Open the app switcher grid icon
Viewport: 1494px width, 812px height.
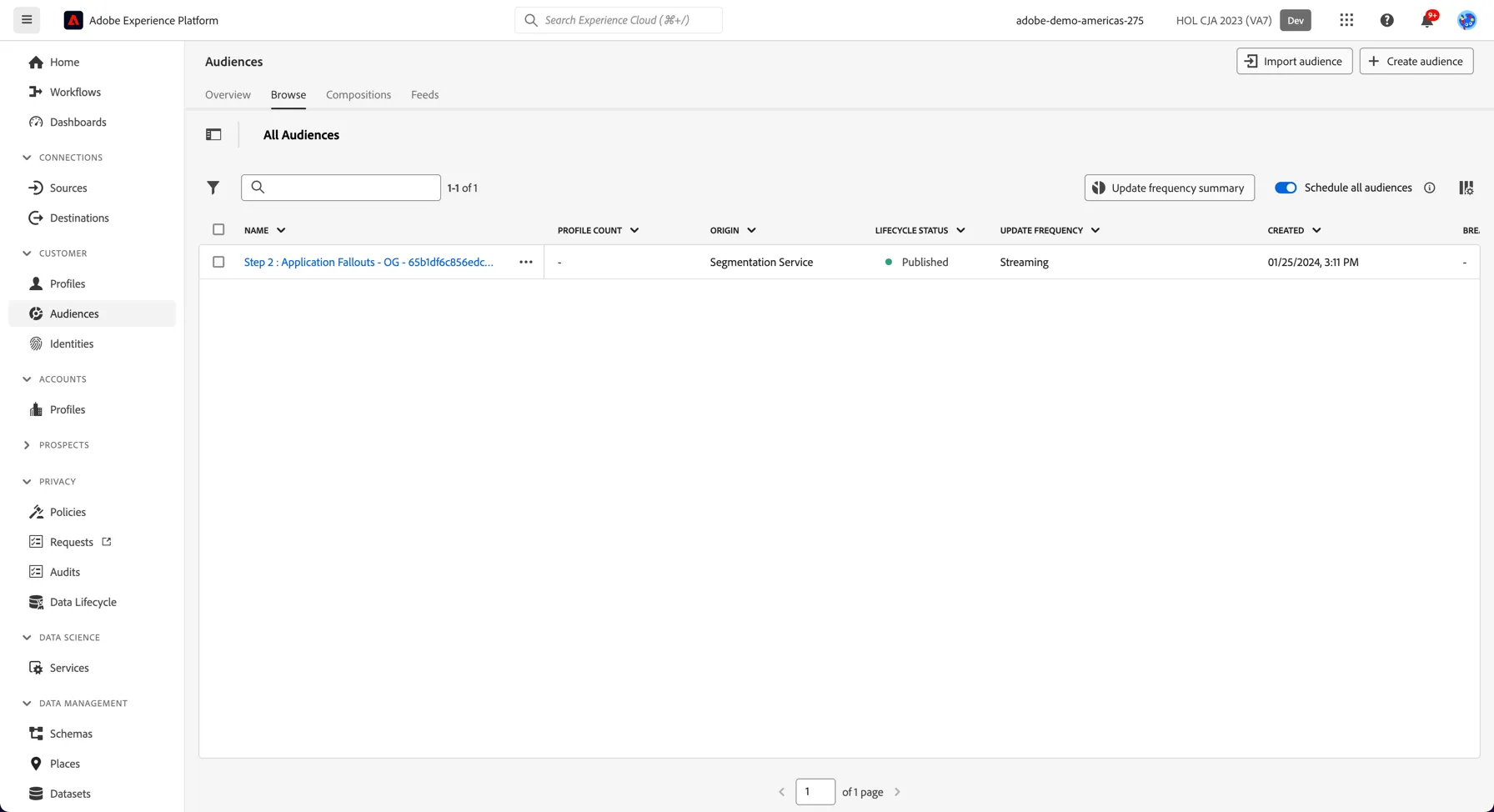[1346, 20]
